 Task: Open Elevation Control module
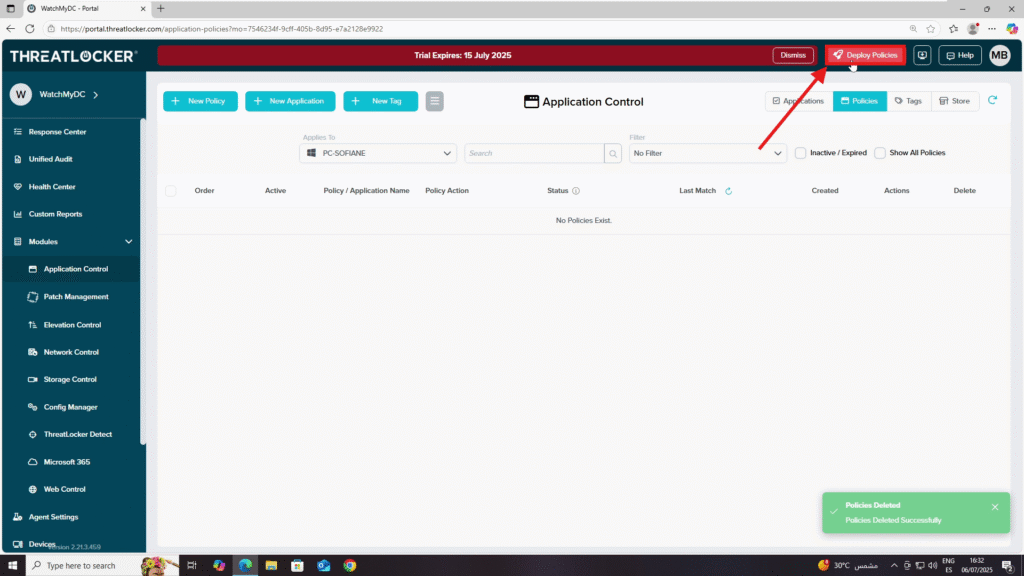(x=71, y=325)
